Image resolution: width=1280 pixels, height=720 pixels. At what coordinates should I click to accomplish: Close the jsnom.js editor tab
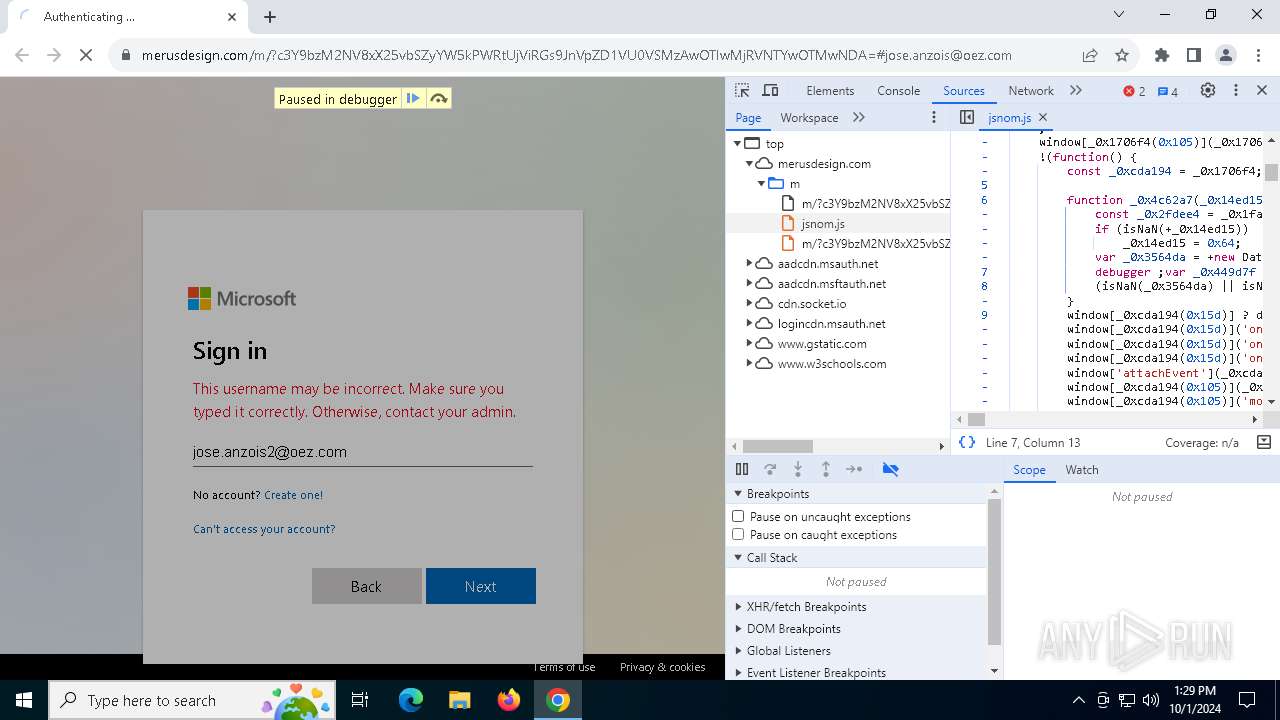[1043, 117]
